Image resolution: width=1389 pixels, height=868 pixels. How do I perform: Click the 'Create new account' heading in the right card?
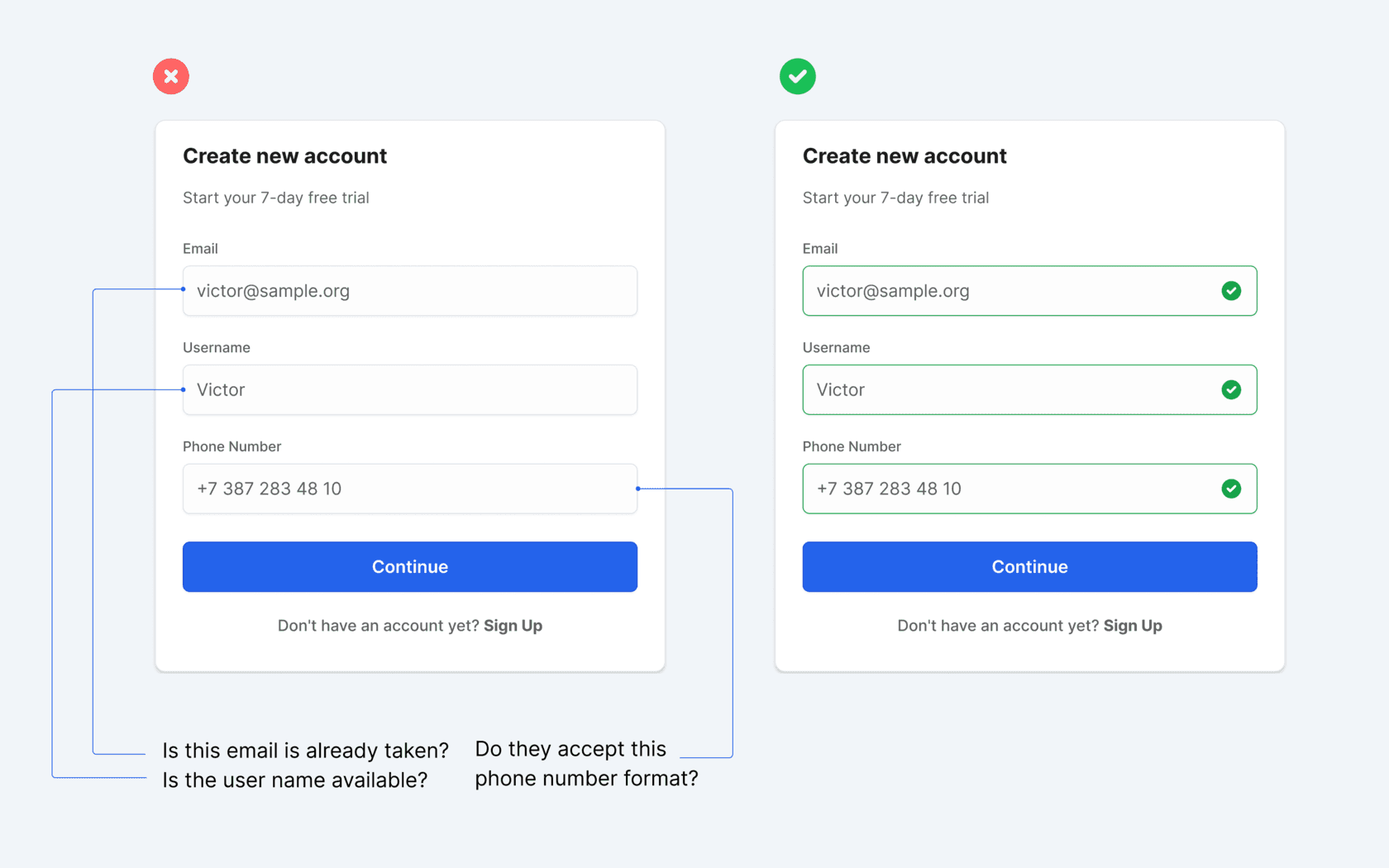click(x=904, y=156)
